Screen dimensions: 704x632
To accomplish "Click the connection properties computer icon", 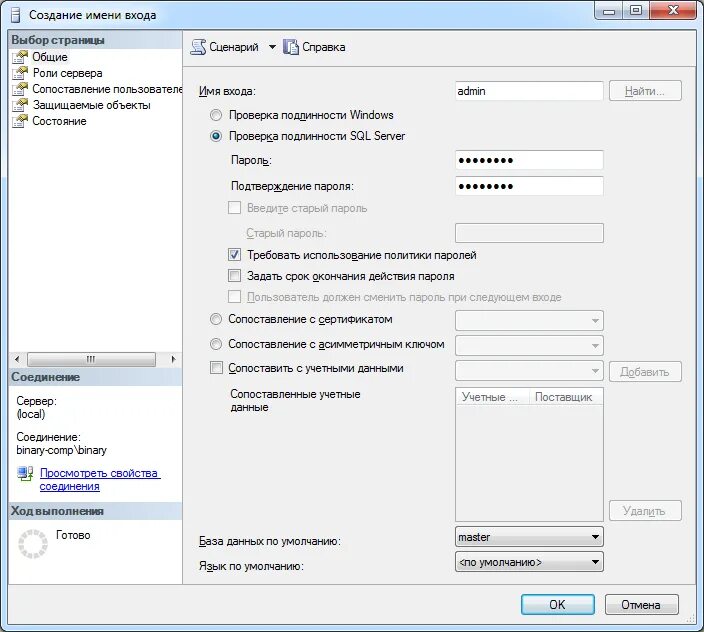I will [x=26, y=474].
